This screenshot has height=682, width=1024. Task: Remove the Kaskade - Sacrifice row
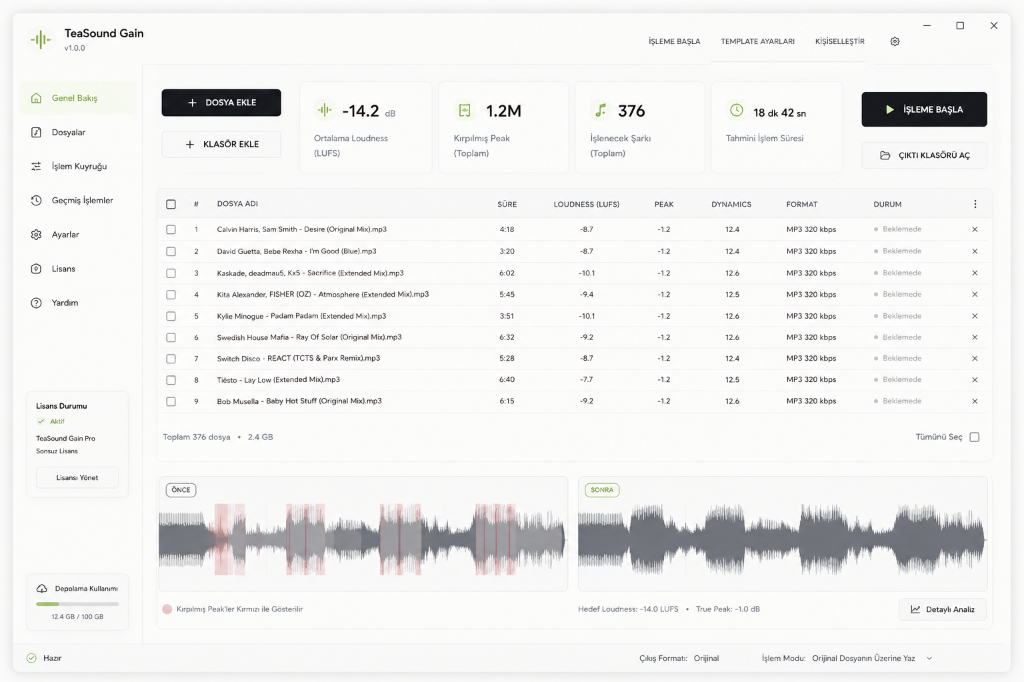pos(974,273)
